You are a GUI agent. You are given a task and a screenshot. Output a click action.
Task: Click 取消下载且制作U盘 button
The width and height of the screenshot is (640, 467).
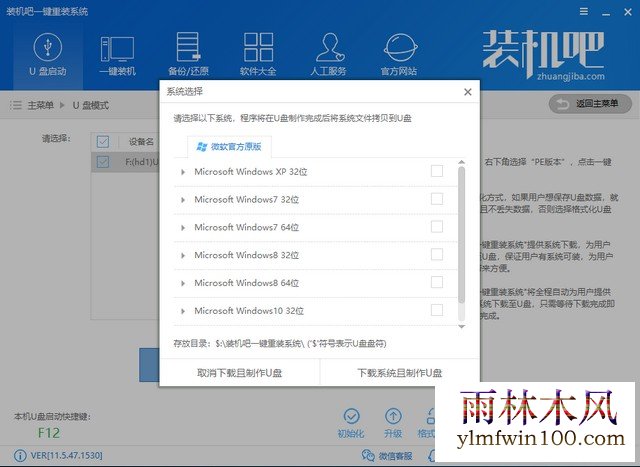pos(240,373)
